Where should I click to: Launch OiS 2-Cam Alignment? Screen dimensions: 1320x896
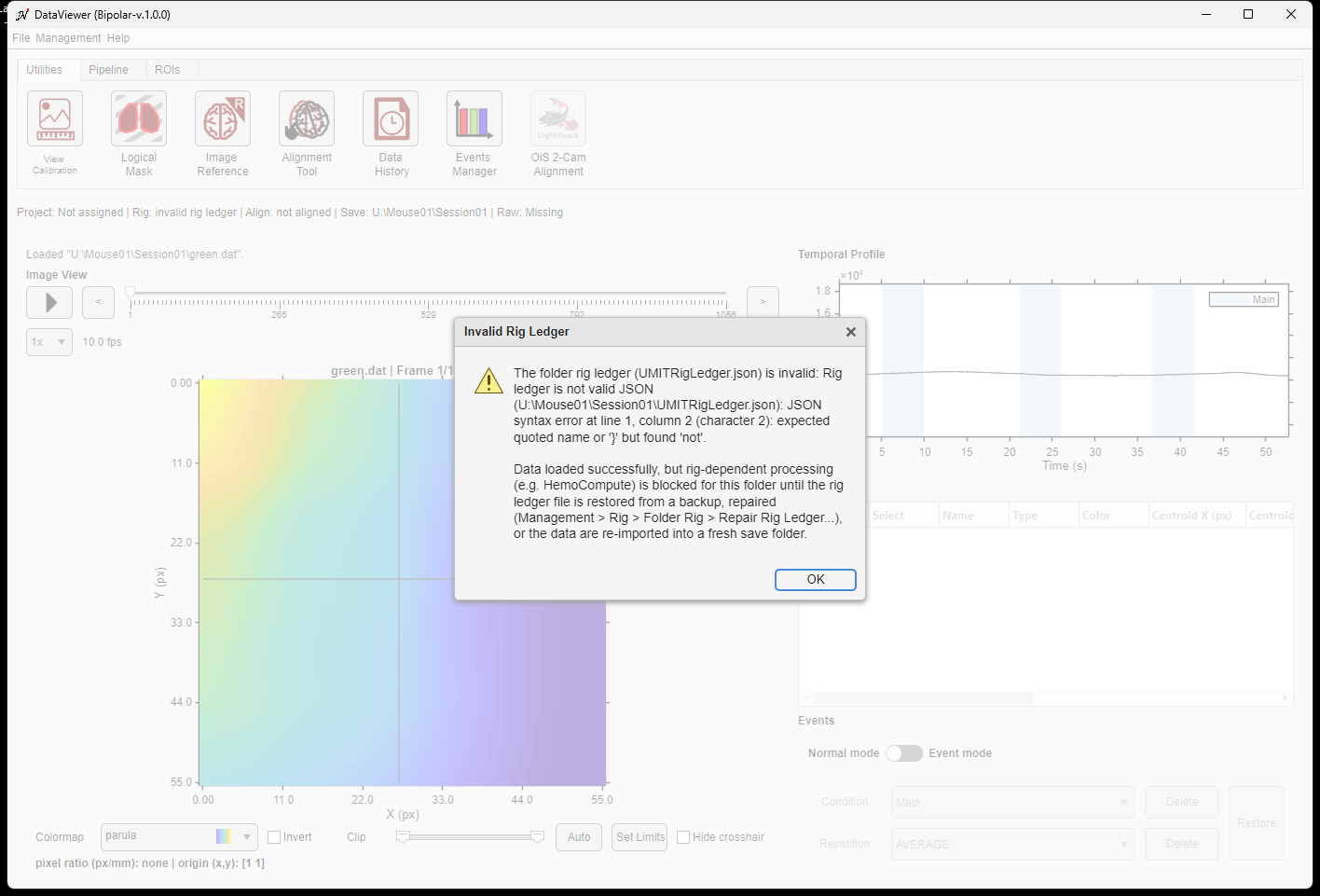558,118
